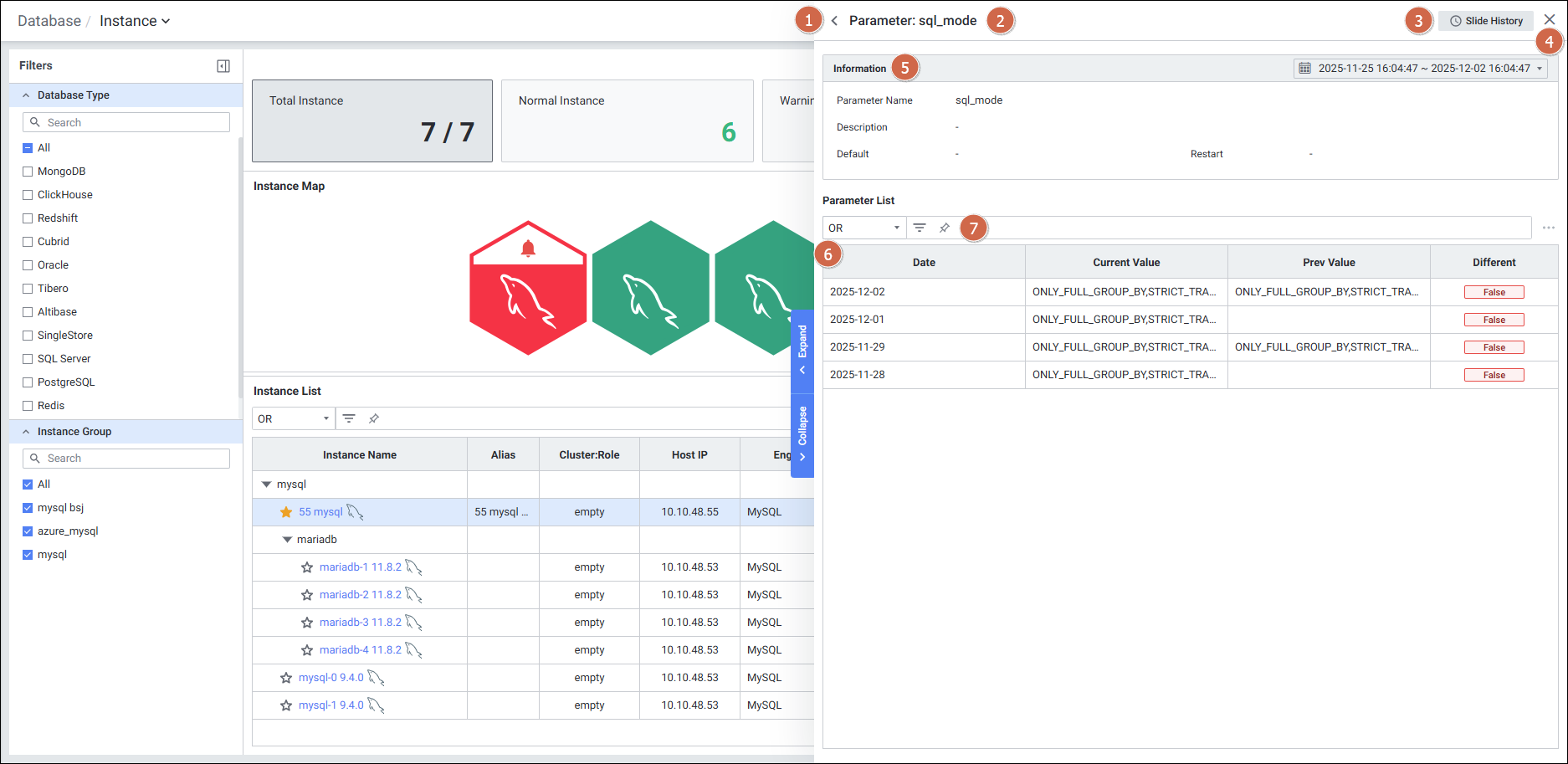Open the Instance breadcrumb menu

(135, 21)
